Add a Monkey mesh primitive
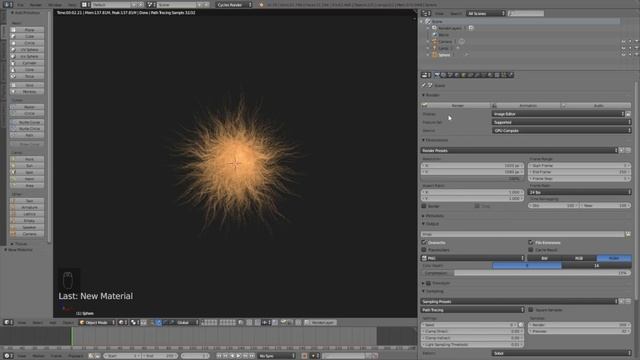 27,91
